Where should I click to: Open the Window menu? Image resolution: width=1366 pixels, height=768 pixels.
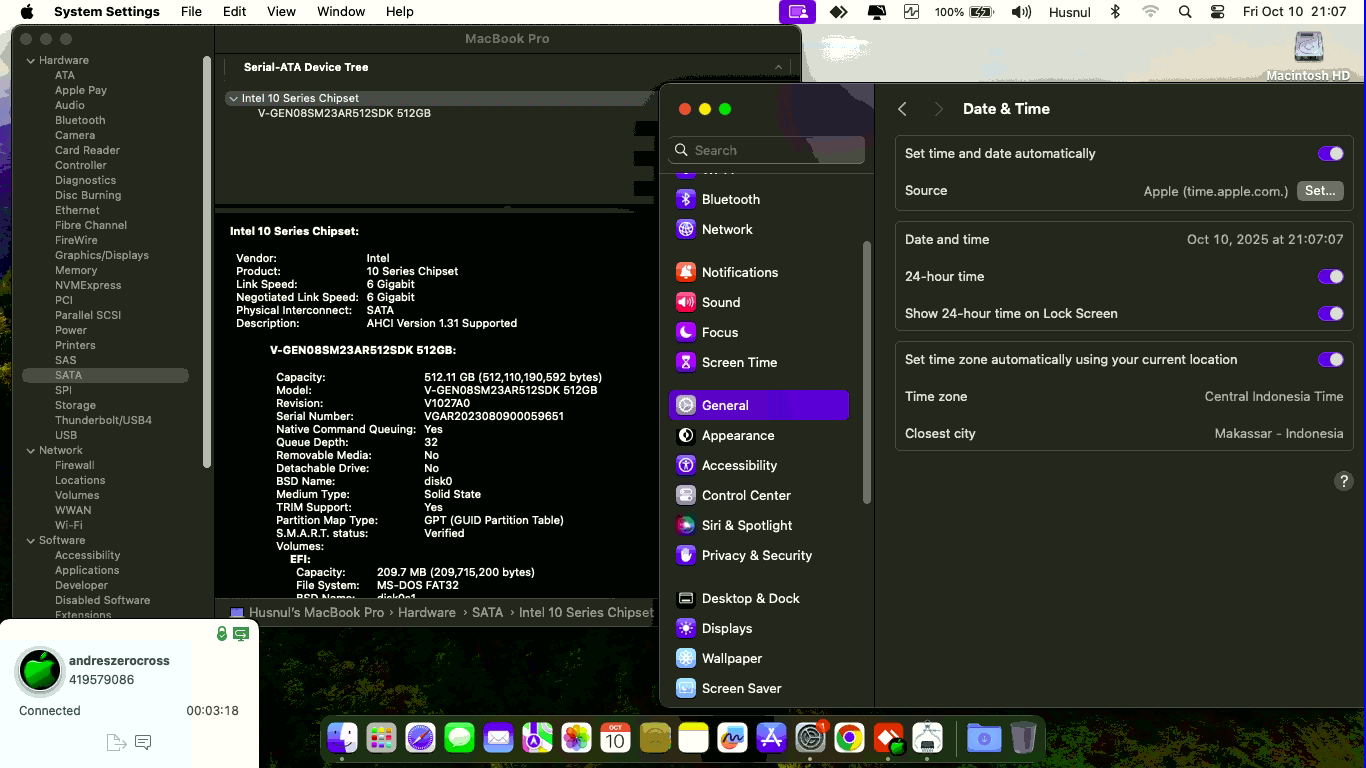[x=341, y=12]
